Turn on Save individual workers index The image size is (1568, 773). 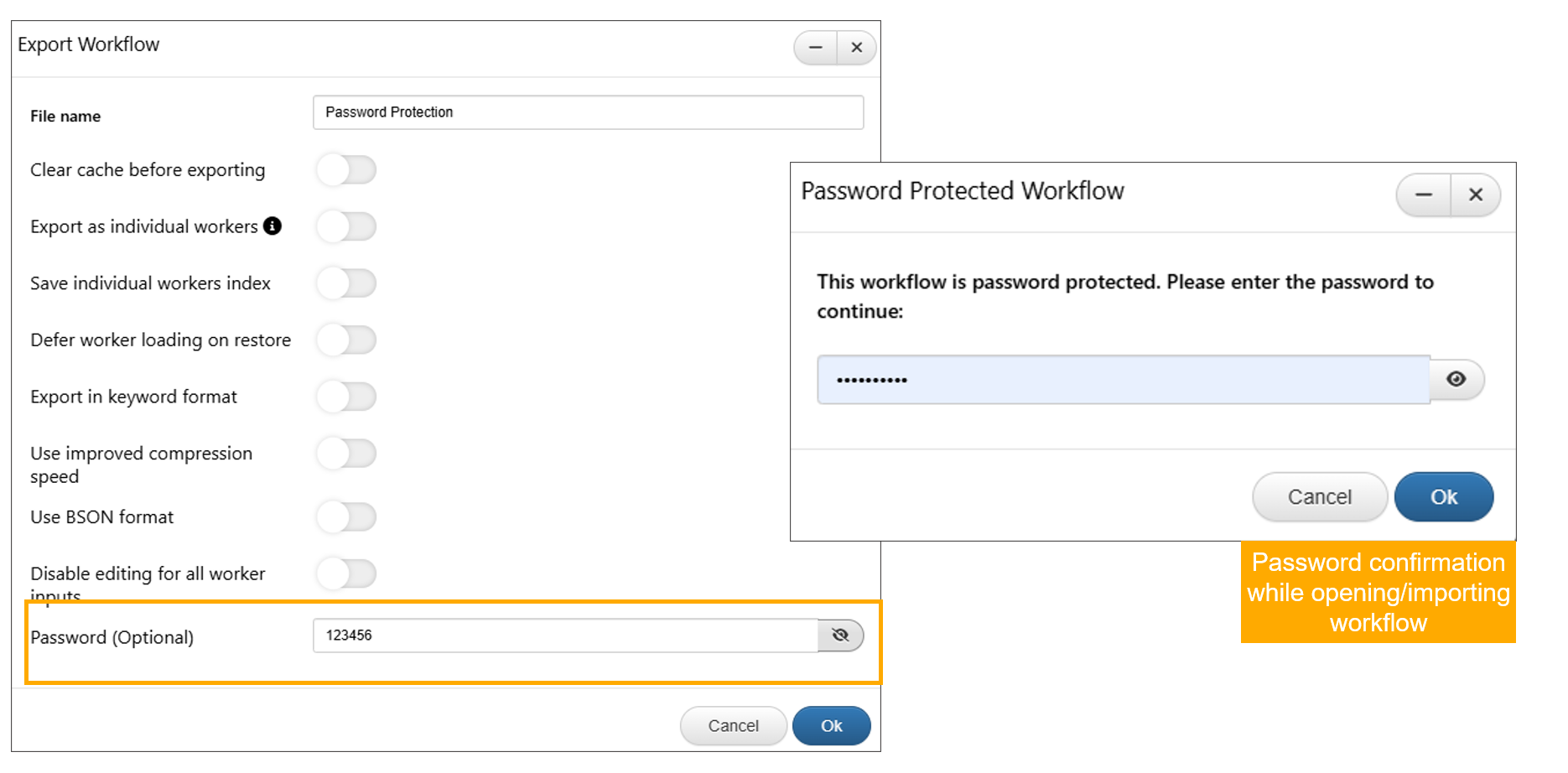pyautogui.click(x=346, y=283)
